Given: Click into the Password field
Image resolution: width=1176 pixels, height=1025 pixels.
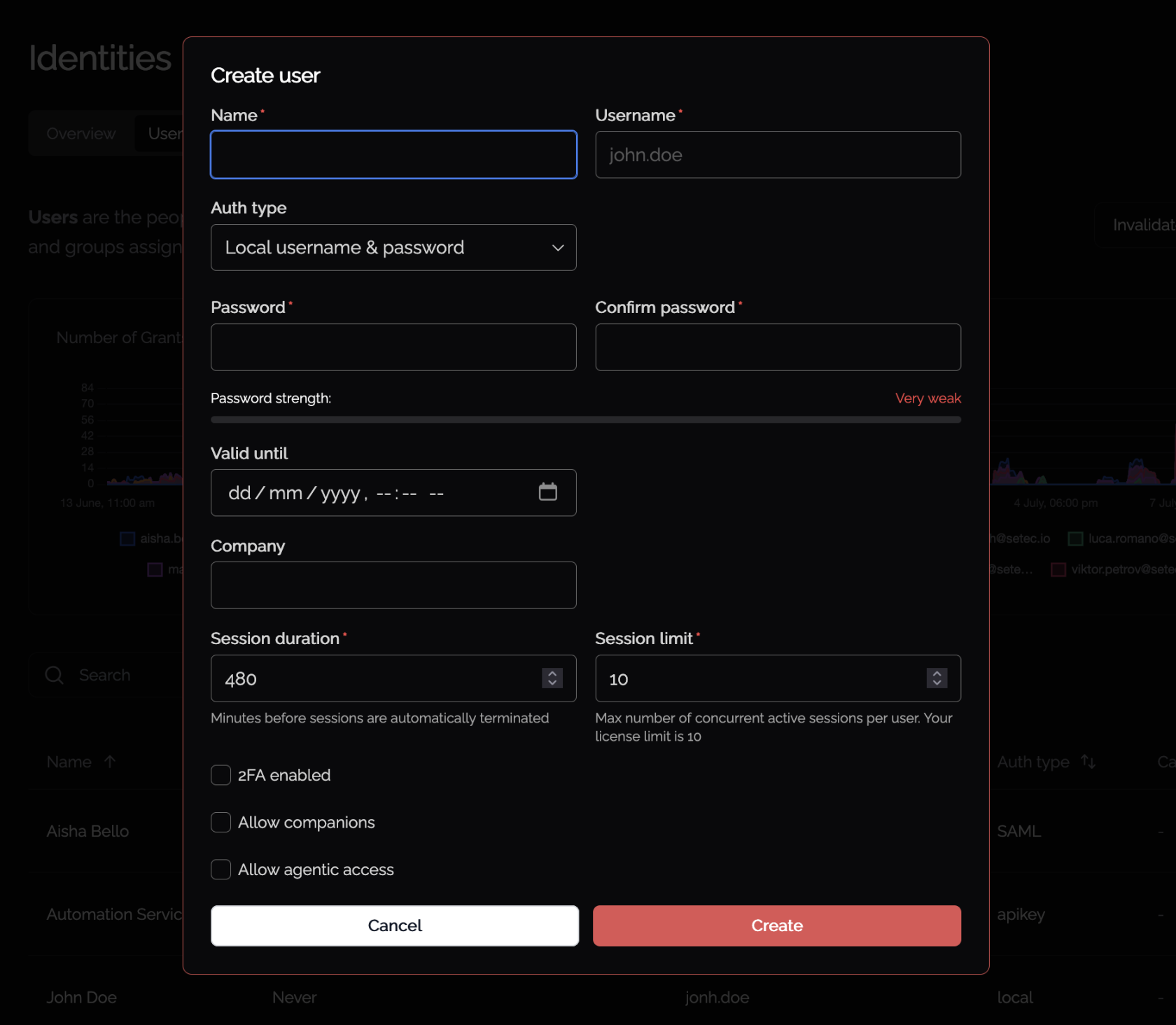Looking at the screenshot, I should tap(393, 347).
